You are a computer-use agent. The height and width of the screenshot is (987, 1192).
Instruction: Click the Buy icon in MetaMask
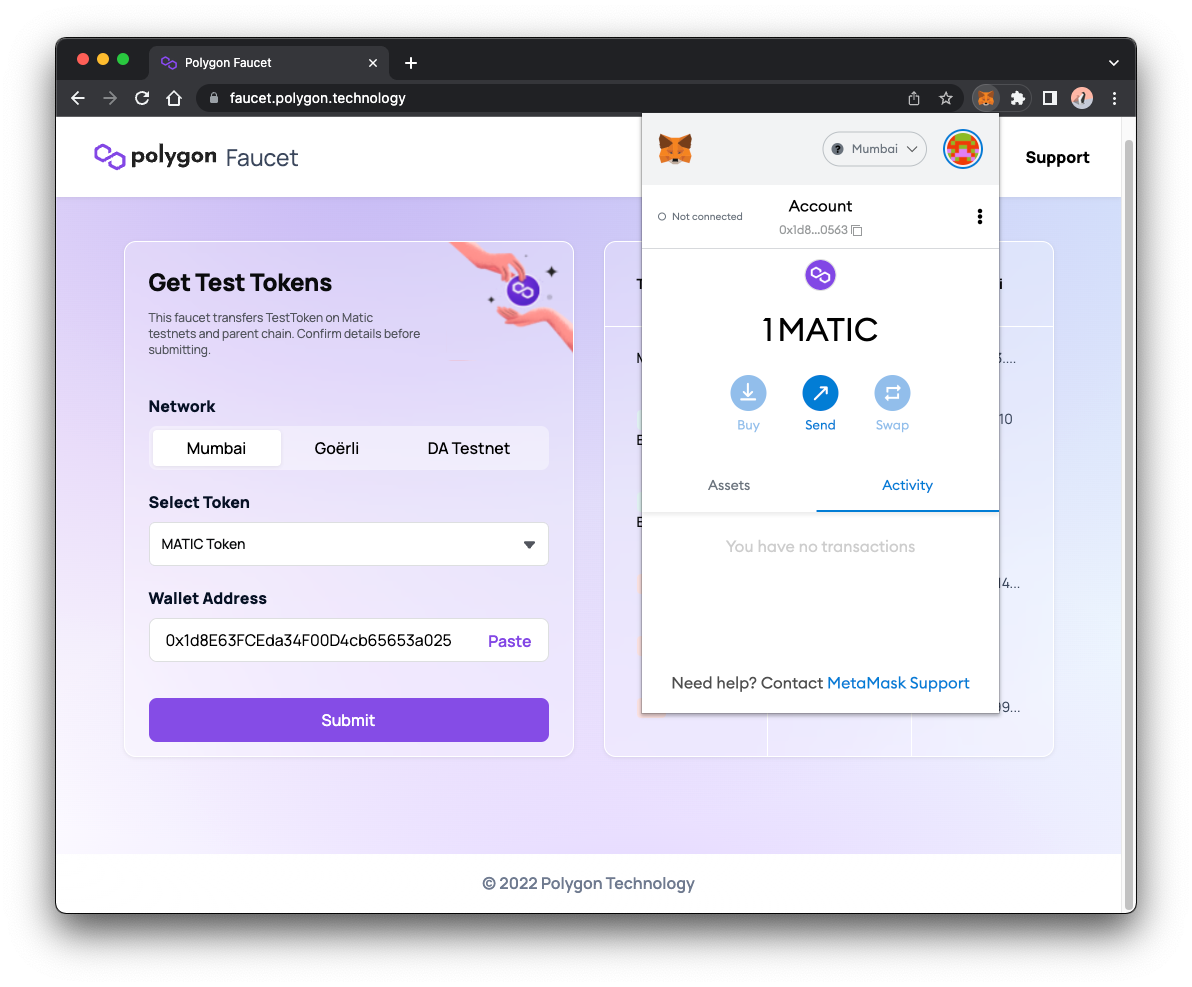pos(748,393)
